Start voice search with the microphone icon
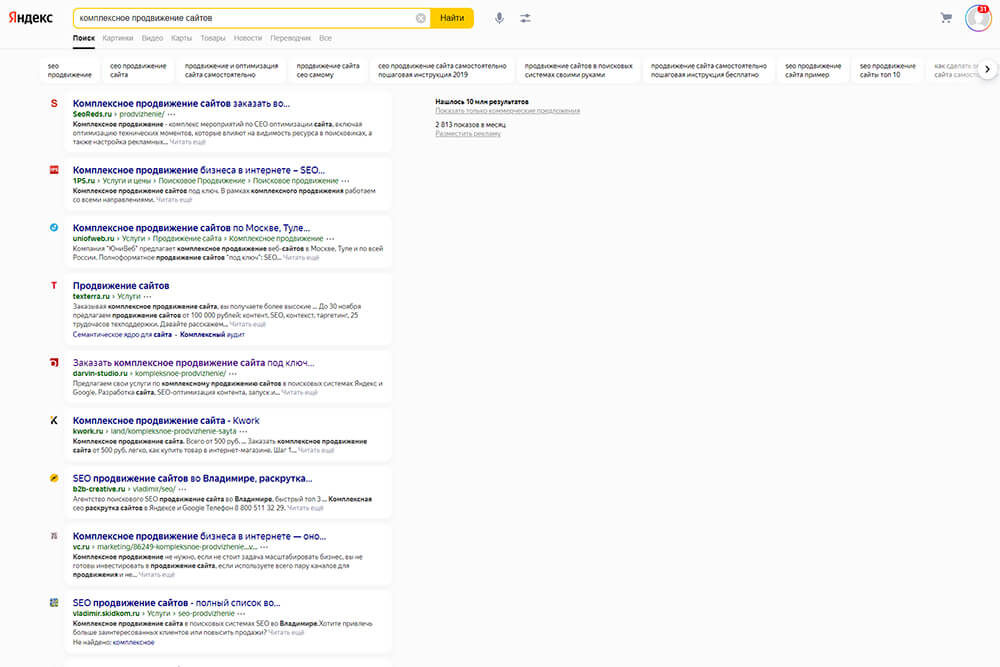The height and width of the screenshot is (667, 1000). (499, 18)
